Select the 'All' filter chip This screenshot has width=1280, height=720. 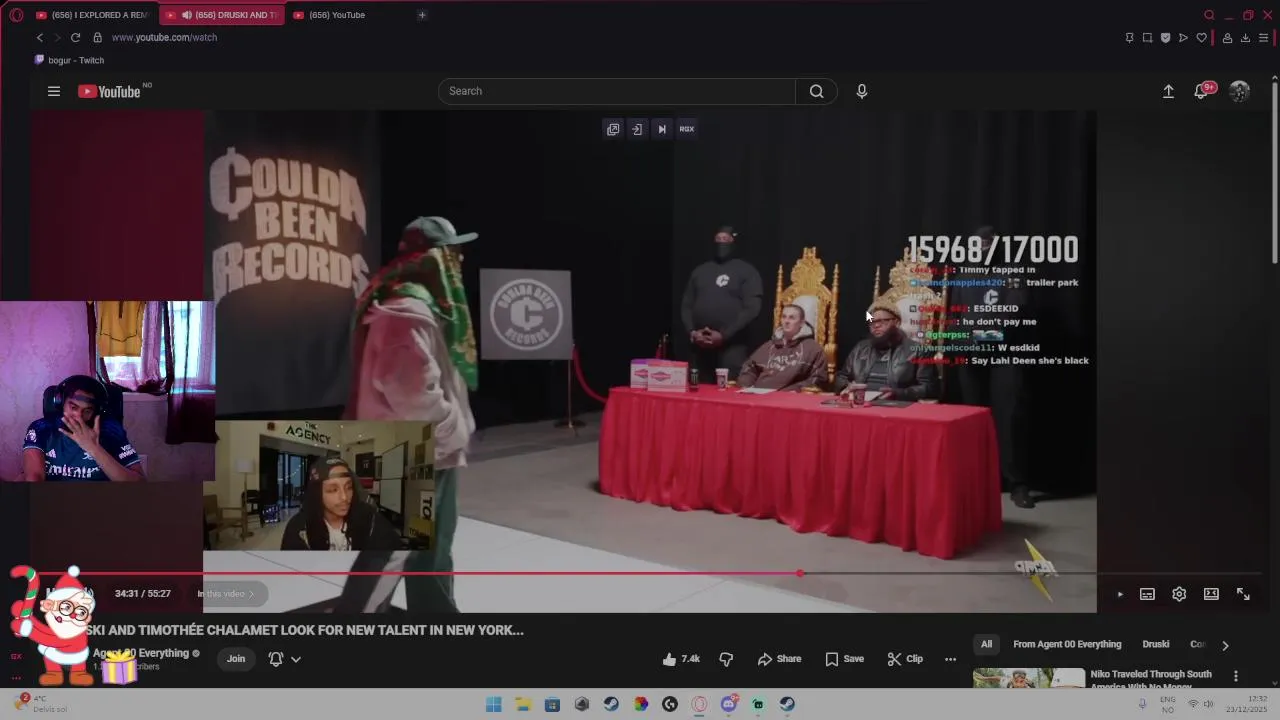click(x=986, y=645)
